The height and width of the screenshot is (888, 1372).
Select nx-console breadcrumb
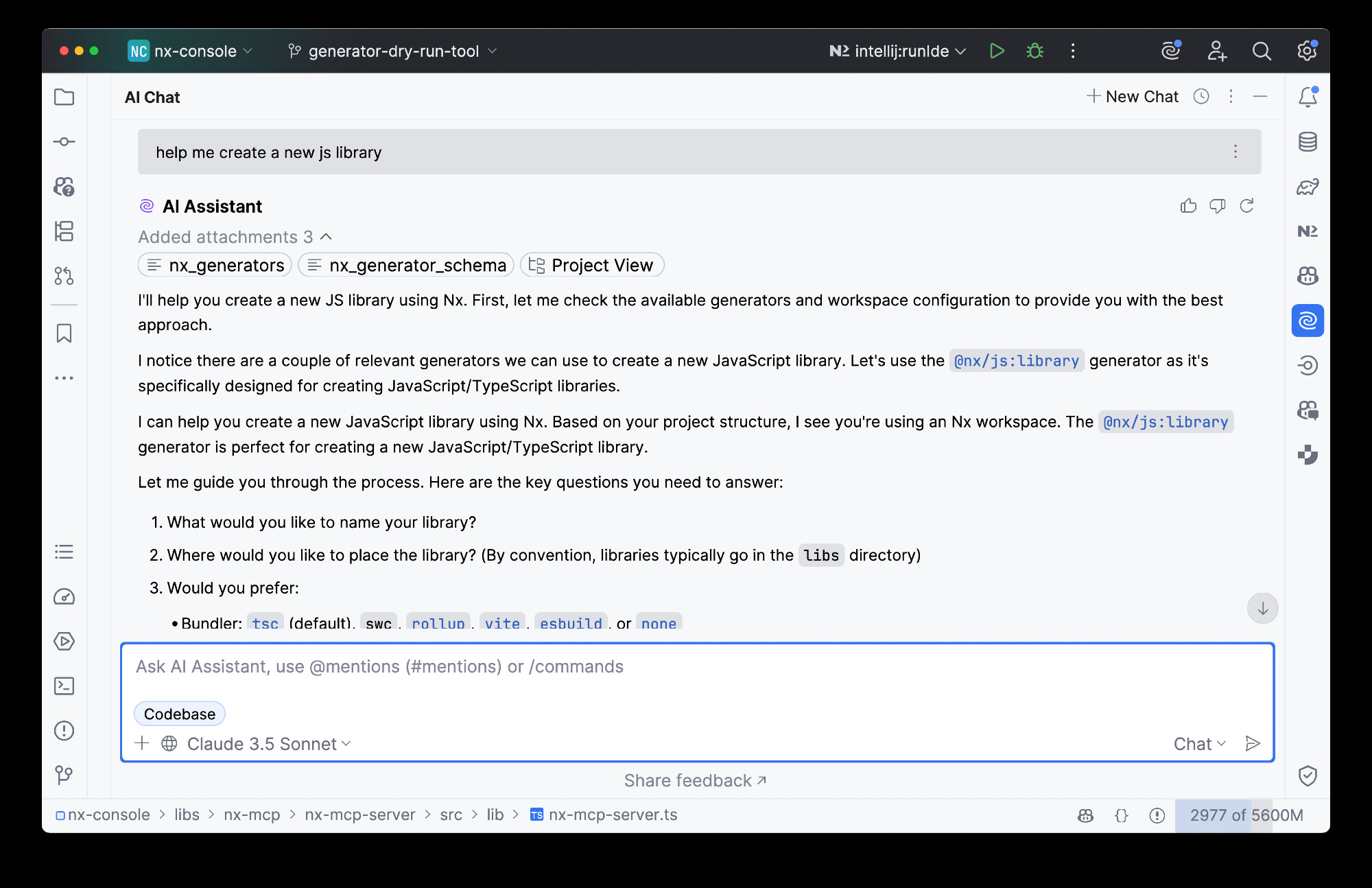click(103, 815)
